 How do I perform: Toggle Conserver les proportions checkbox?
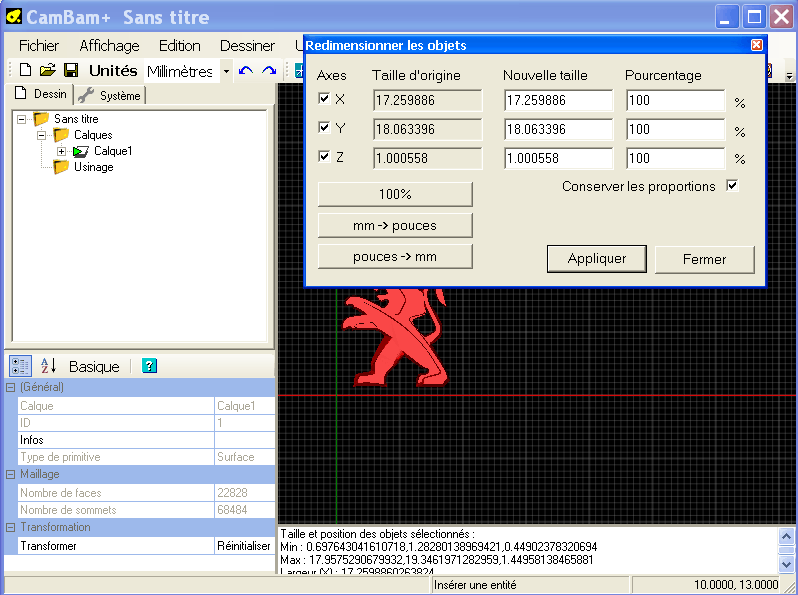[x=732, y=186]
